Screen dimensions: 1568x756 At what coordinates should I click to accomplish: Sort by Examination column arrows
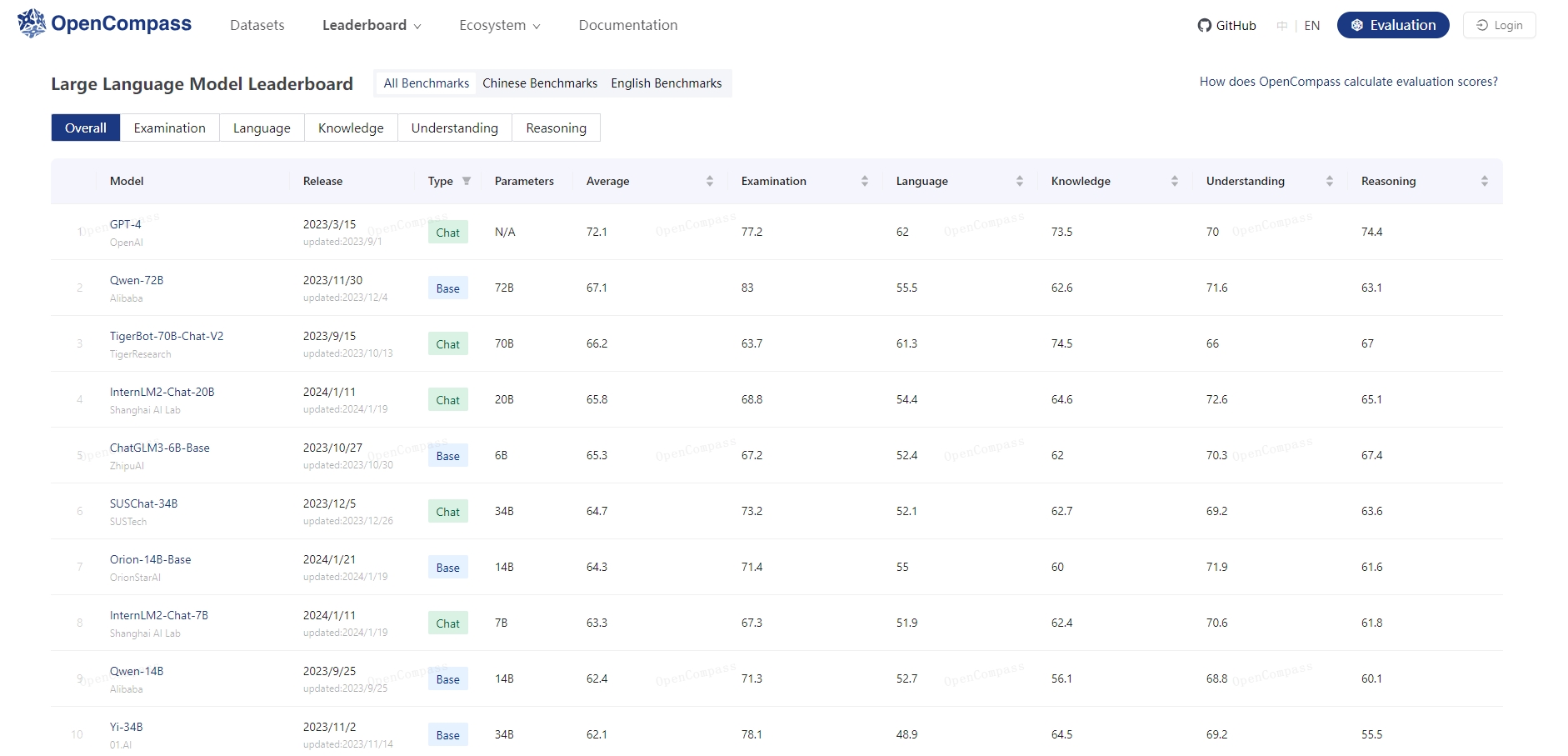coord(865,181)
